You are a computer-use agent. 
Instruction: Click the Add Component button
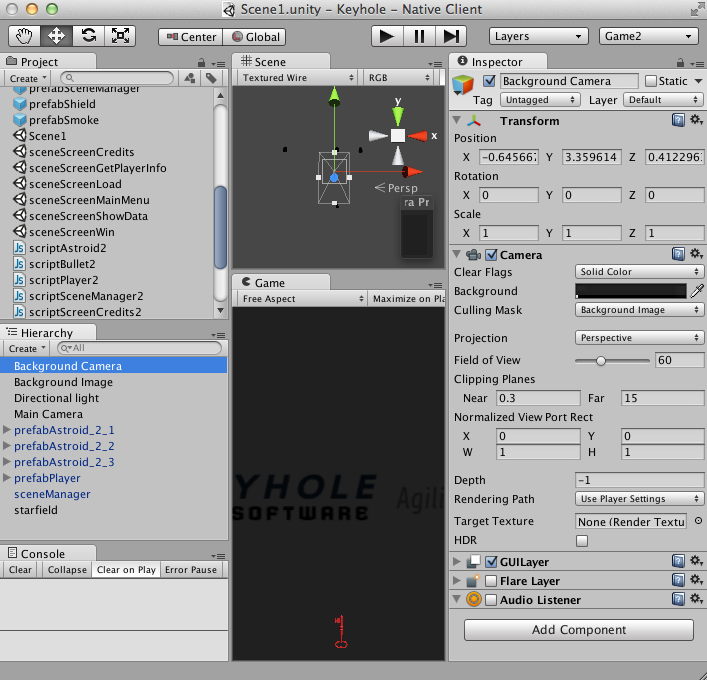tap(578, 630)
